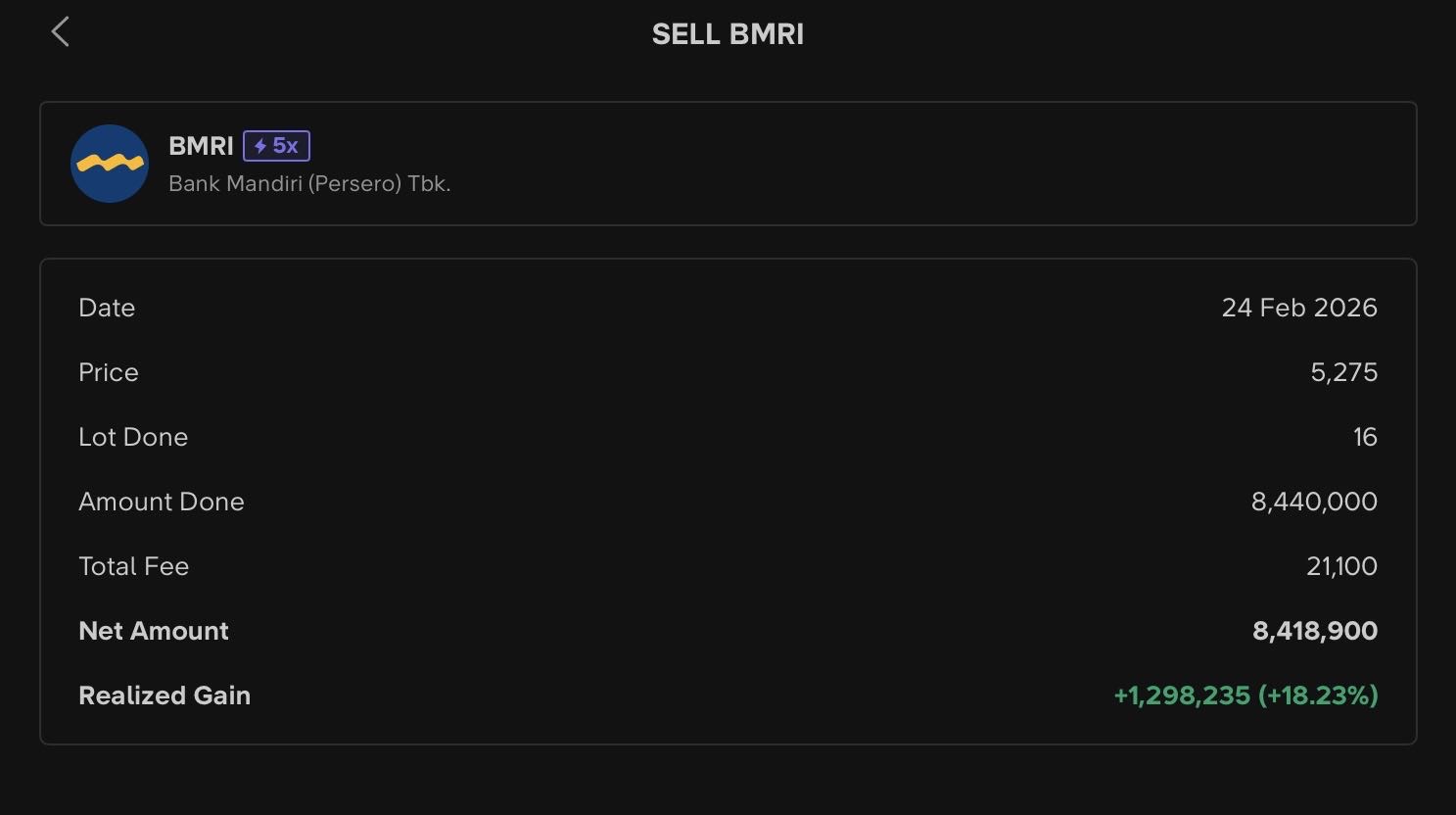1456x815 pixels.
Task: Click the Bank Mandiri logo icon
Action: pyautogui.click(x=110, y=164)
